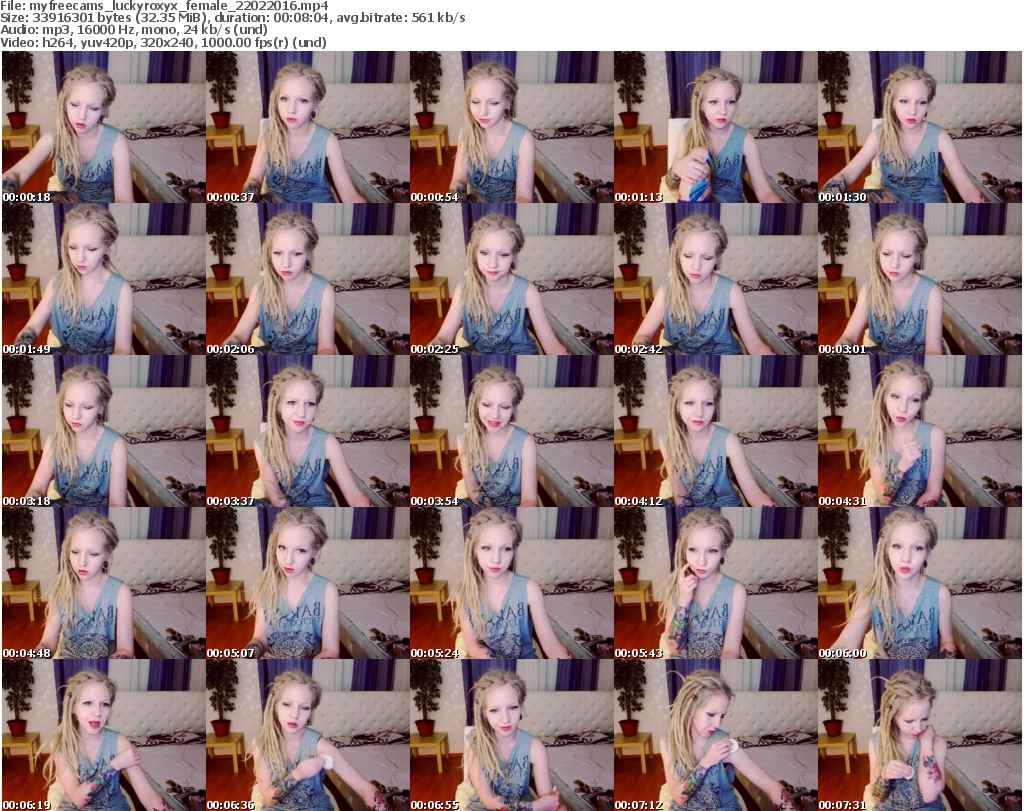Open the frame at timestamp 00:01:49

point(104,279)
